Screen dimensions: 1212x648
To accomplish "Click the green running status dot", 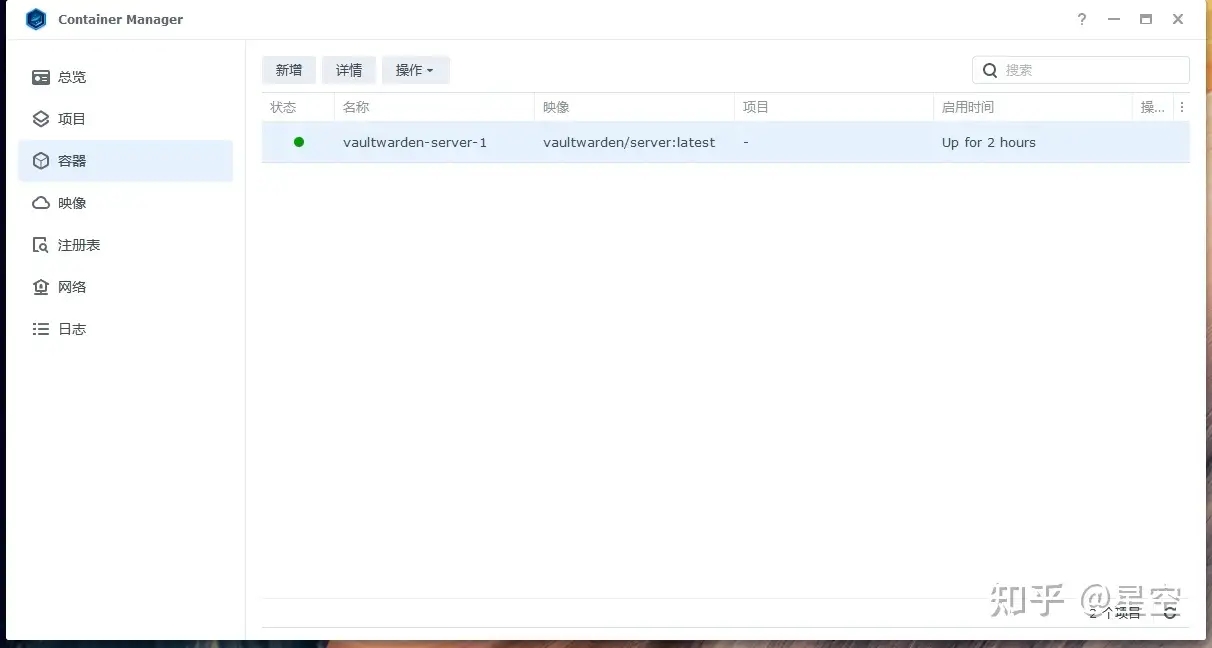I will coord(299,142).
